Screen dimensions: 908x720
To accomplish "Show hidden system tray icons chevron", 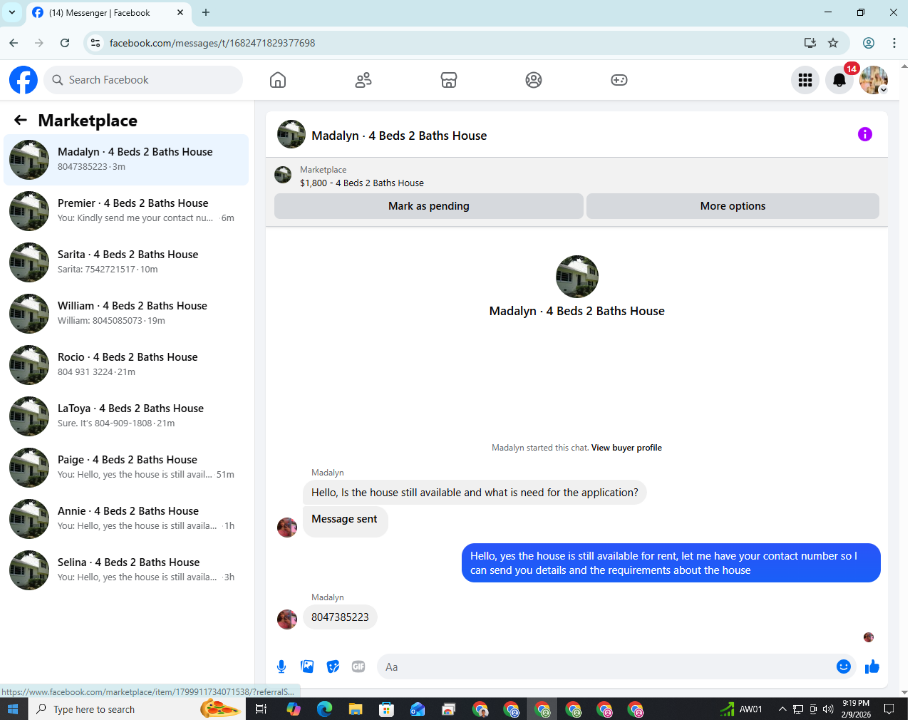I will click(782, 709).
